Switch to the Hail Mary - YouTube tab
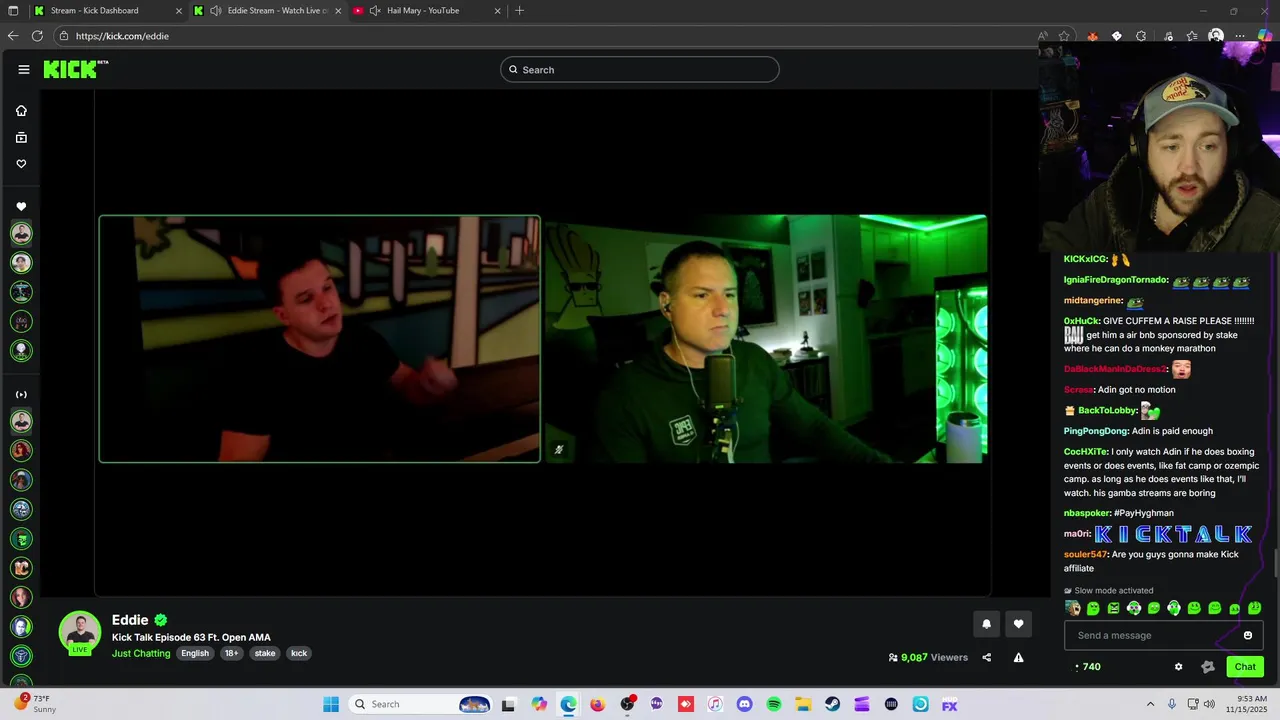1280x720 pixels. click(425, 11)
